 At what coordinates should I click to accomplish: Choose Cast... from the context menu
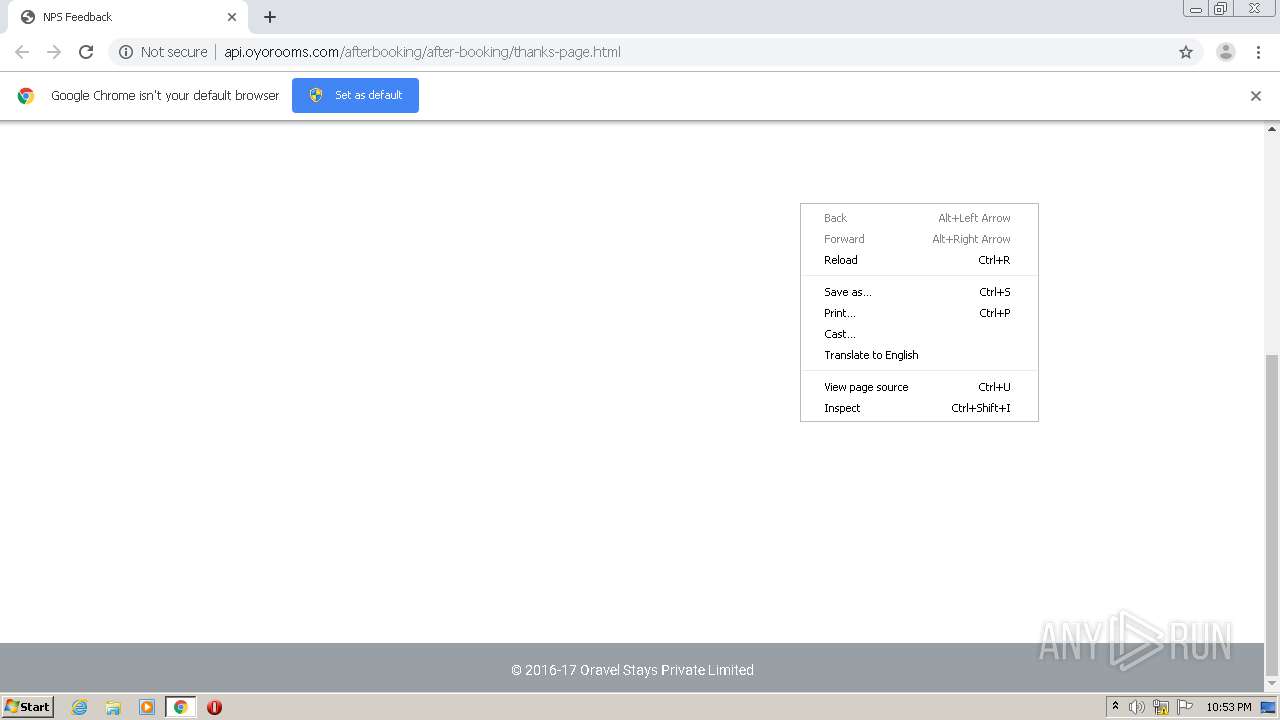pyautogui.click(x=919, y=334)
